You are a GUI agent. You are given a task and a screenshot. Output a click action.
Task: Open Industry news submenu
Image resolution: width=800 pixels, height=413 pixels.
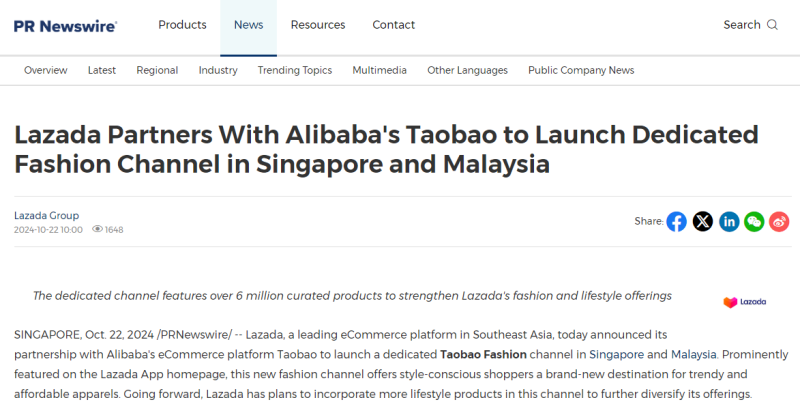(x=218, y=70)
